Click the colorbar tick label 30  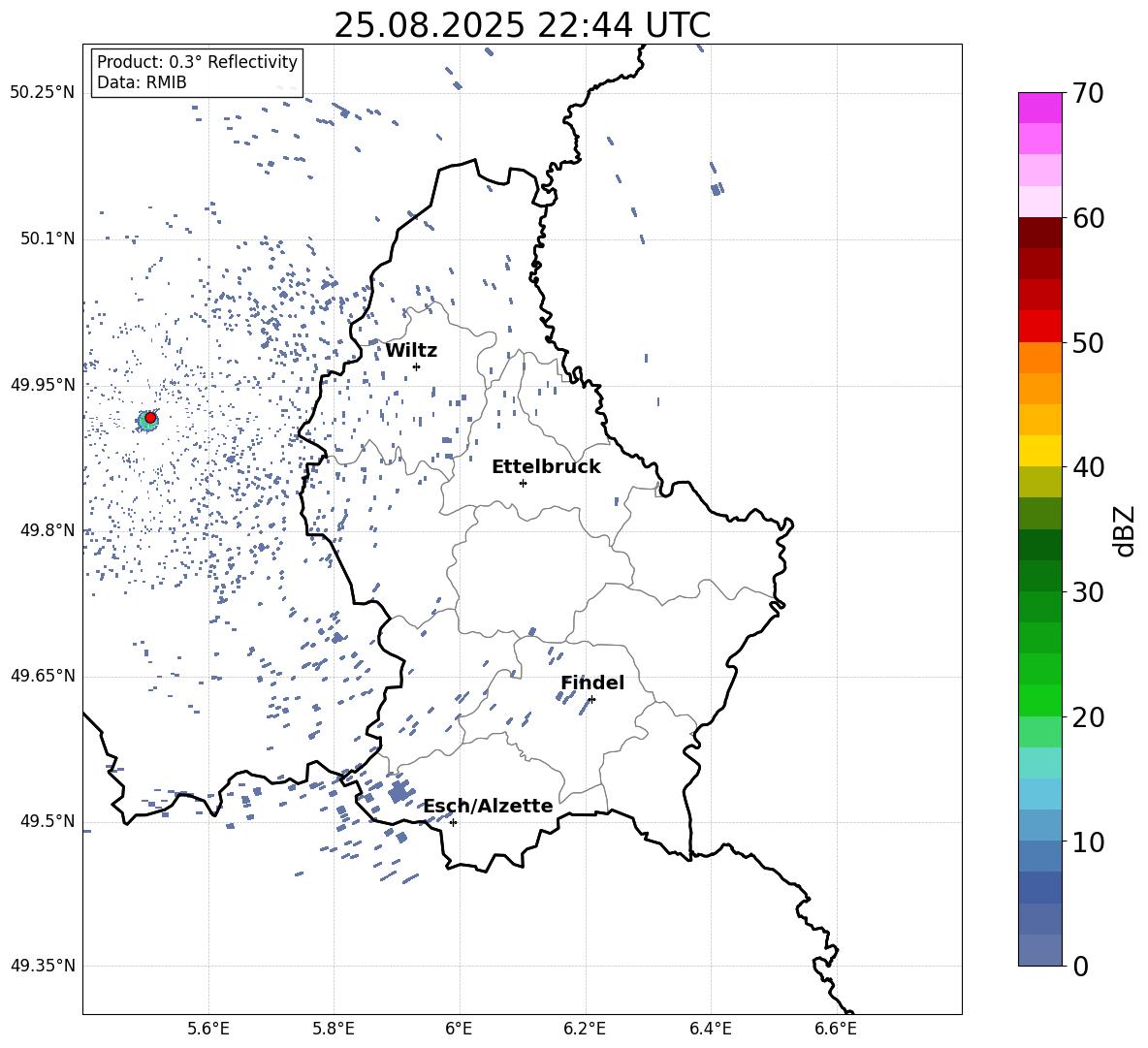point(1088,592)
